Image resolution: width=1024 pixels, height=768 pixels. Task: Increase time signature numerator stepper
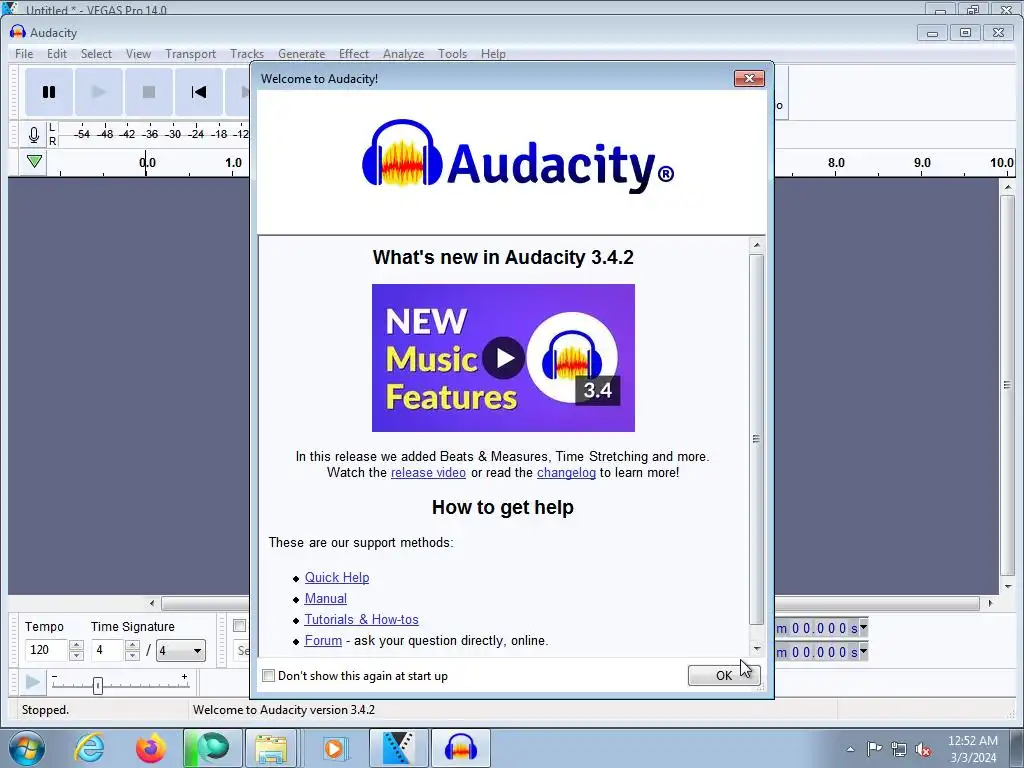(133, 645)
